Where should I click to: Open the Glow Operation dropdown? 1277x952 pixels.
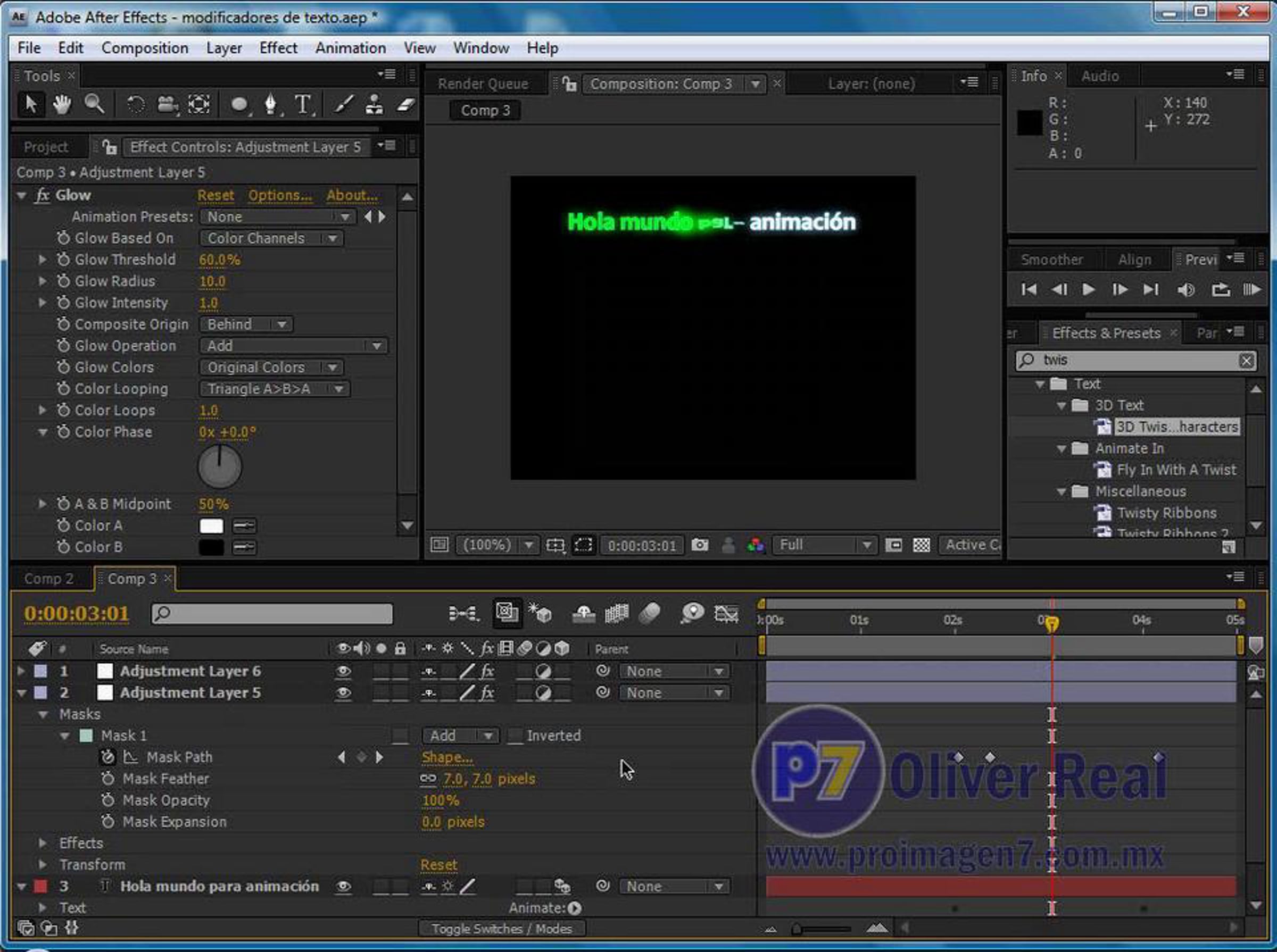coord(294,346)
